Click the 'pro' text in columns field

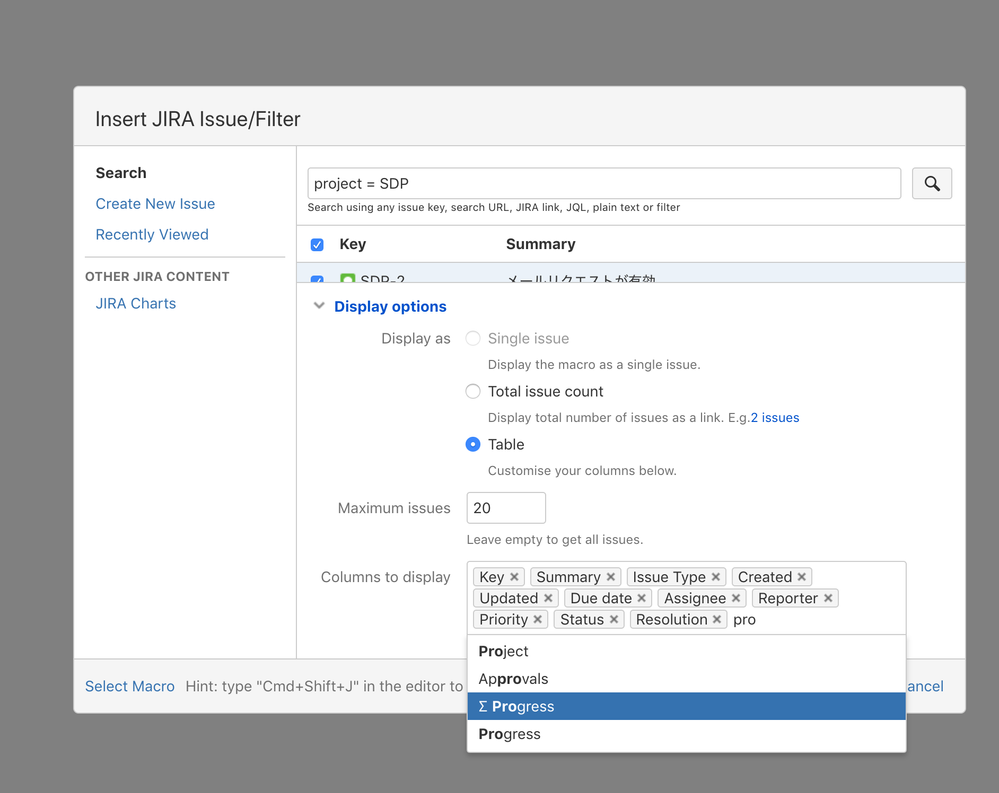[744, 620]
